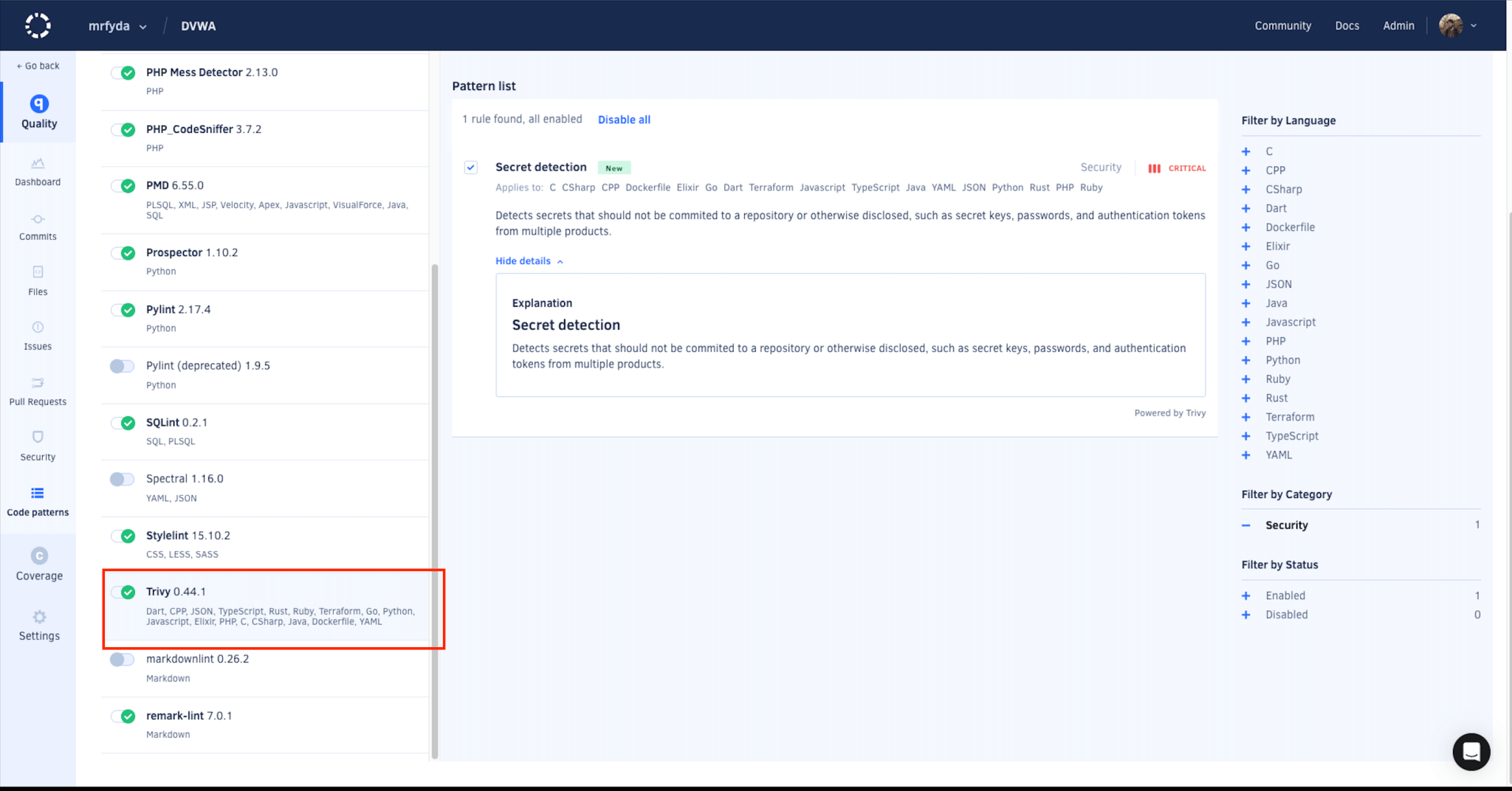Collapse details with Hide details chevron
The width and height of the screenshot is (1512, 791).
pyautogui.click(x=529, y=260)
